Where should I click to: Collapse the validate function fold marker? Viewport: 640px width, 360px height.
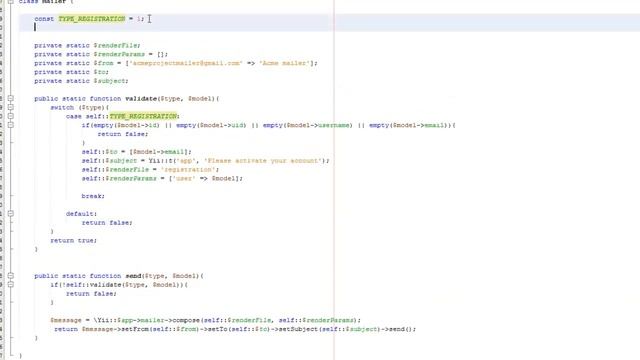tap(11, 98)
